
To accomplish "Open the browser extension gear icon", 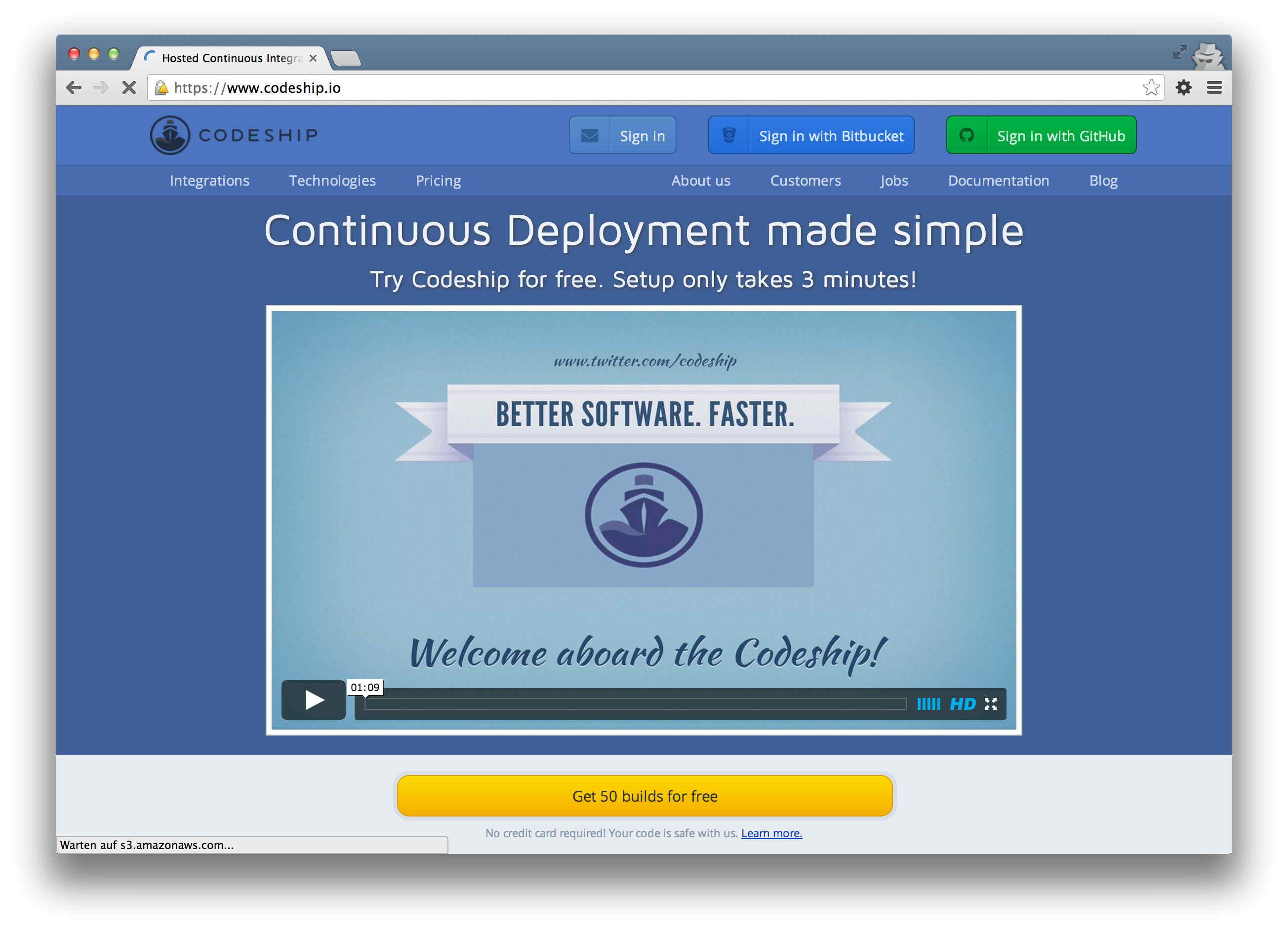I will click(x=1183, y=87).
